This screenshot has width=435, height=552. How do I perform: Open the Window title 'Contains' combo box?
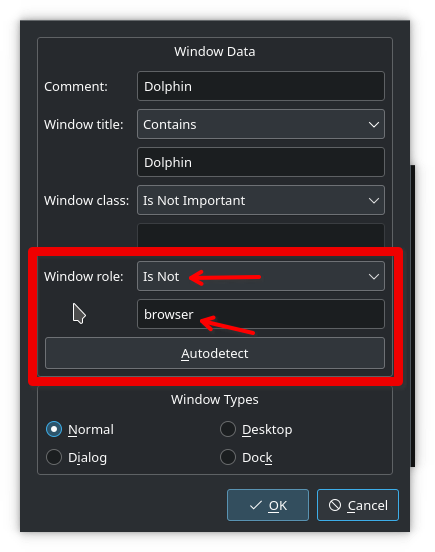pos(260,124)
